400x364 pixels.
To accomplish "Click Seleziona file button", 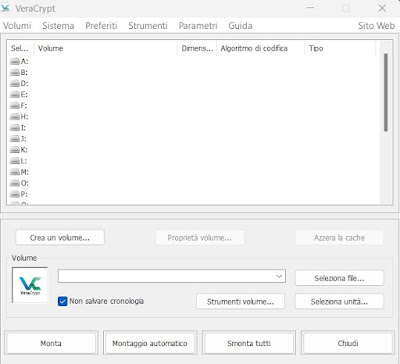I will (x=339, y=278).
